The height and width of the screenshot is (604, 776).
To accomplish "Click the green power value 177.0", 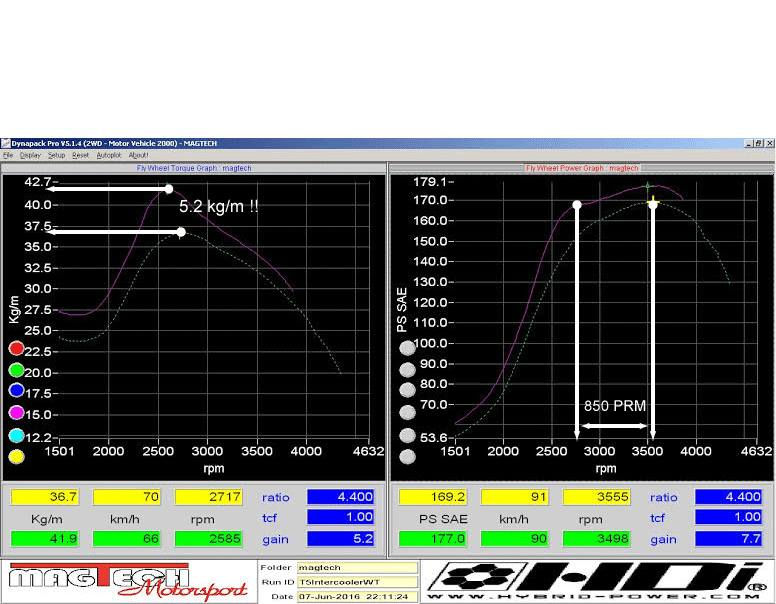I will coord(433,539).
